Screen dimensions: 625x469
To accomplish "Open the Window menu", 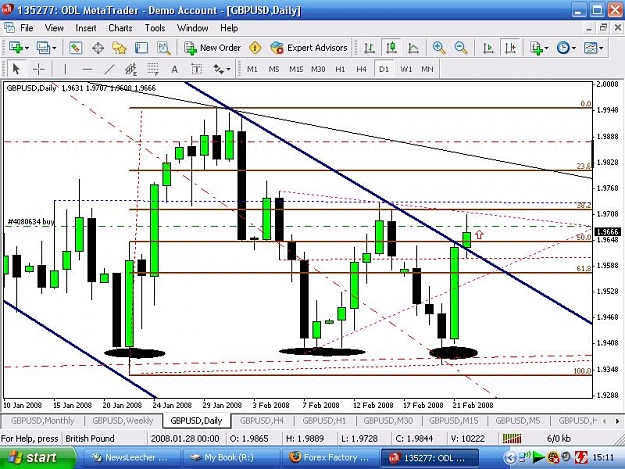I will (193, 28).
